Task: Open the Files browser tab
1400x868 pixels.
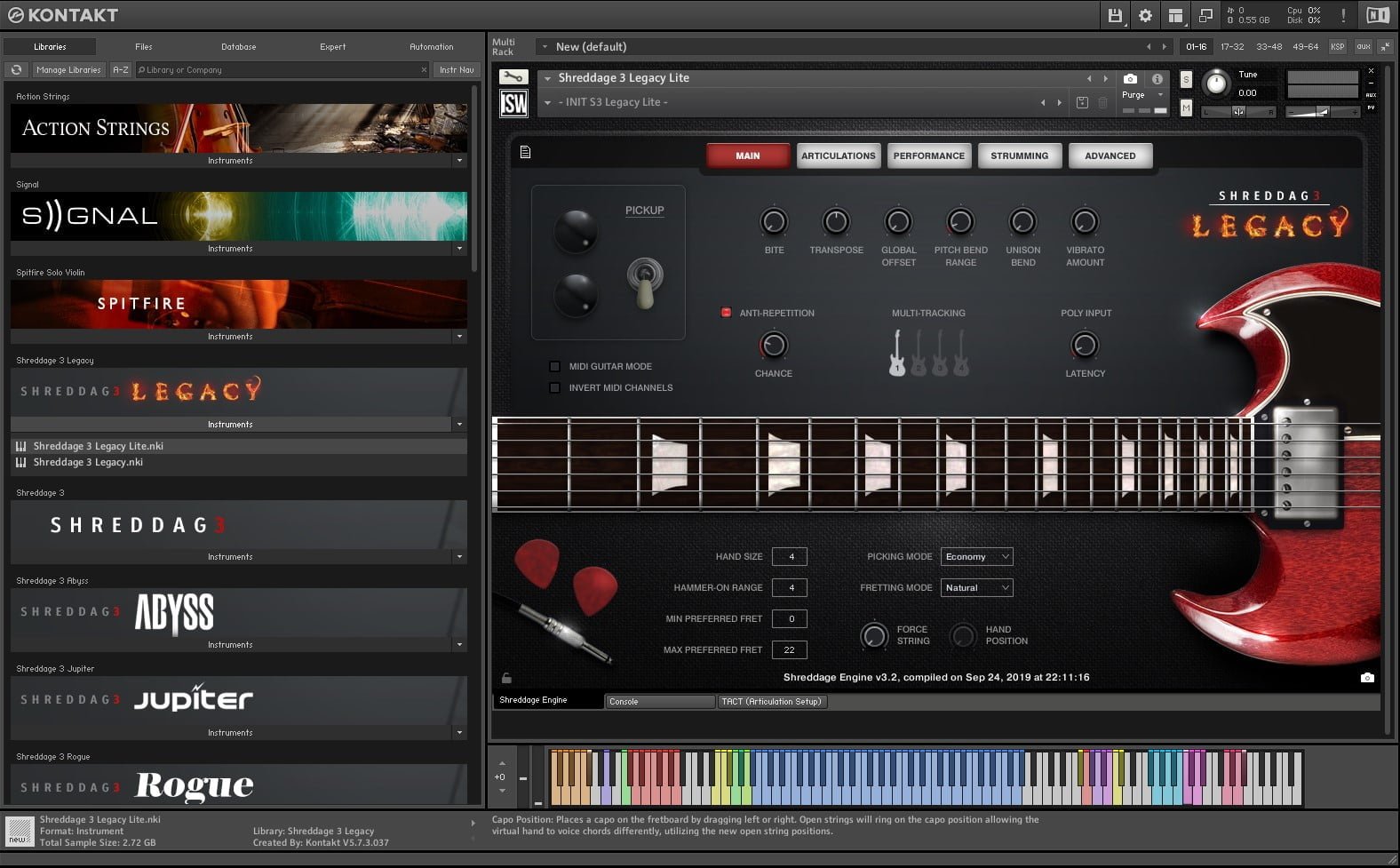Action: tap(144, 46)
